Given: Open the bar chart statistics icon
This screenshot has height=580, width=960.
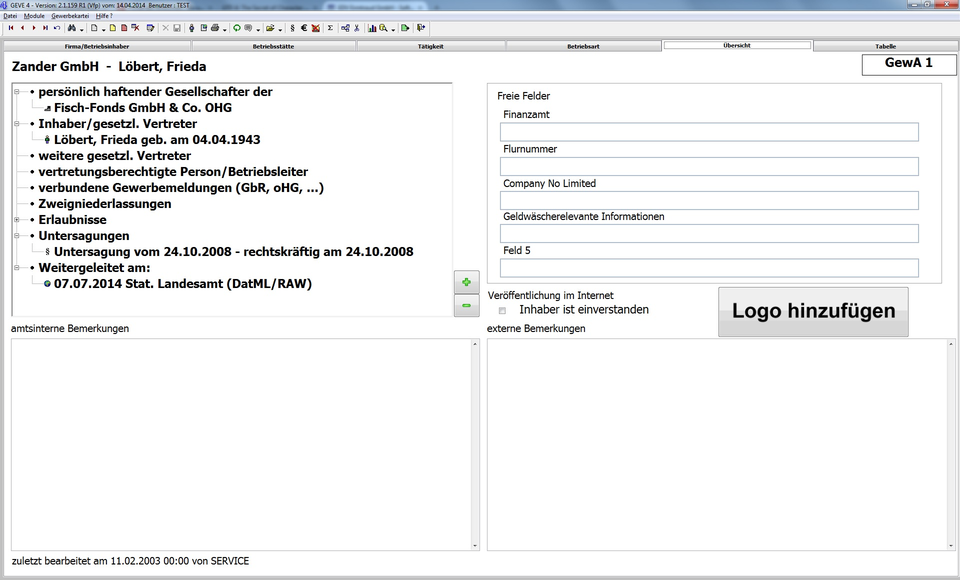Looking at the screenshot, I should 371,28.
